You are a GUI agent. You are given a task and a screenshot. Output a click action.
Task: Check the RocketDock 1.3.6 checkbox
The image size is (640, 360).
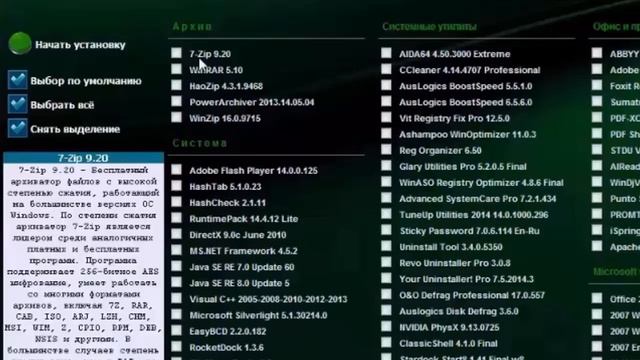[176, 347]
